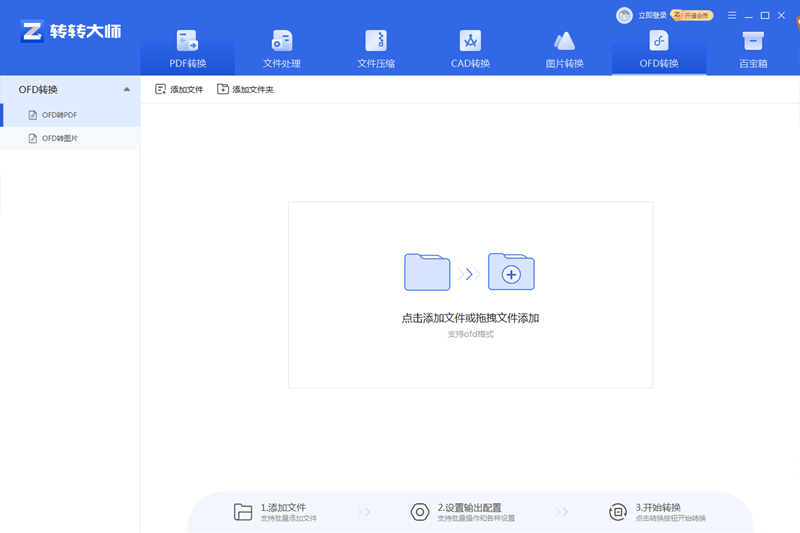Select the OFD转换 tab icon

[x=659, y=41]
